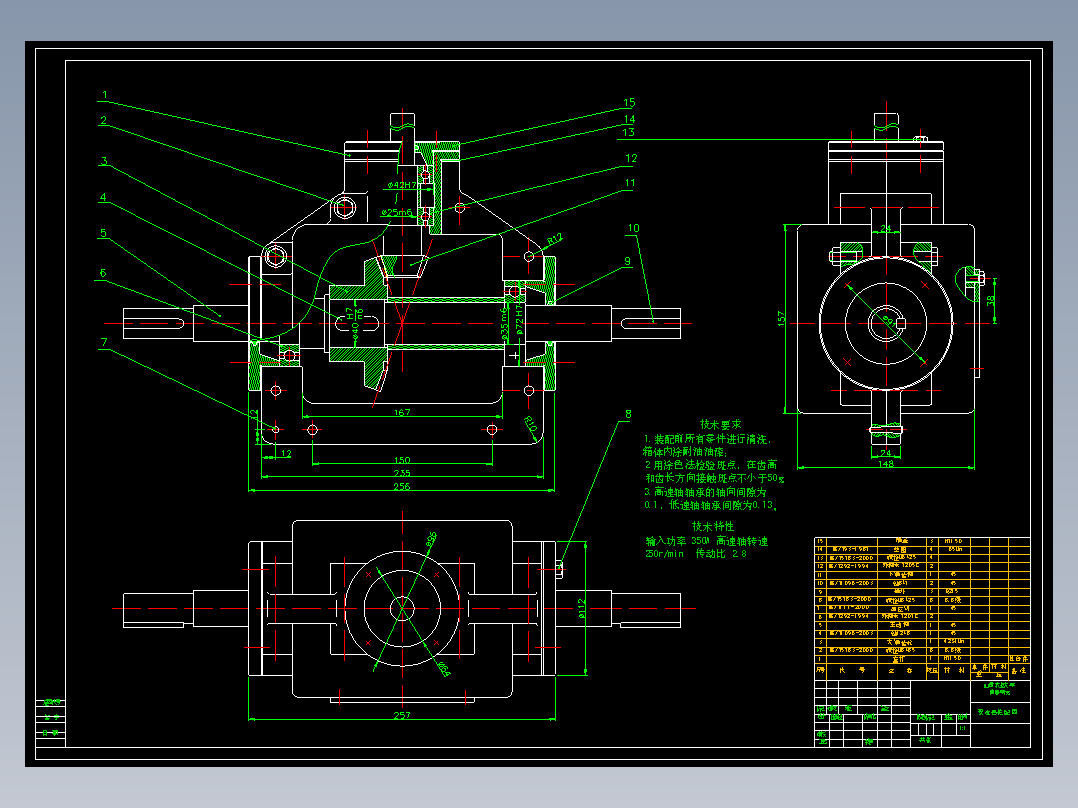Click part leader label 2

click(x=103, y=120)
